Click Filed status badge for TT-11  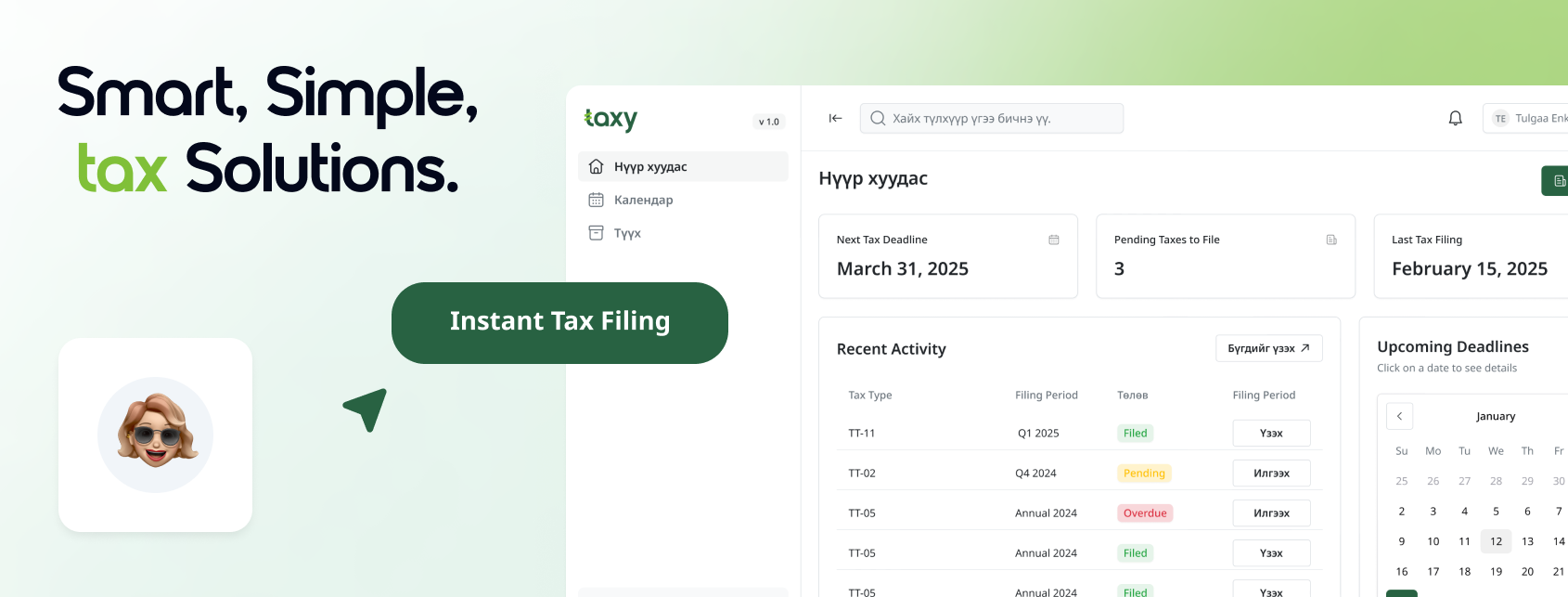pos(1135,434)
